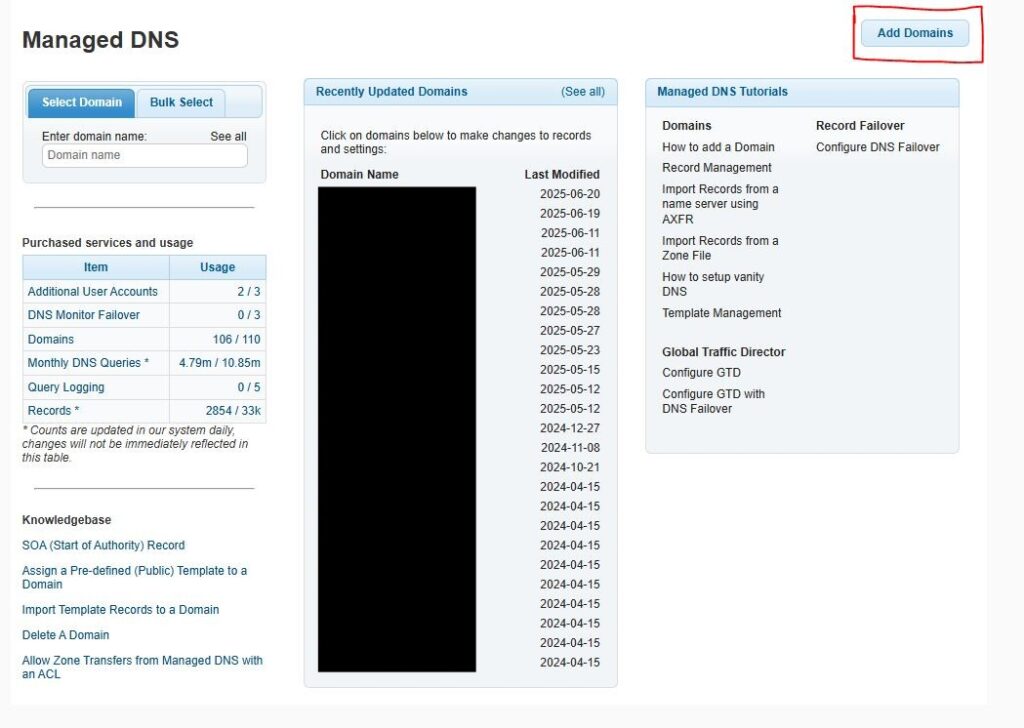Open Additional User Accounts usage item
This screenshot has height=728, width=1024.
point(93,291)
